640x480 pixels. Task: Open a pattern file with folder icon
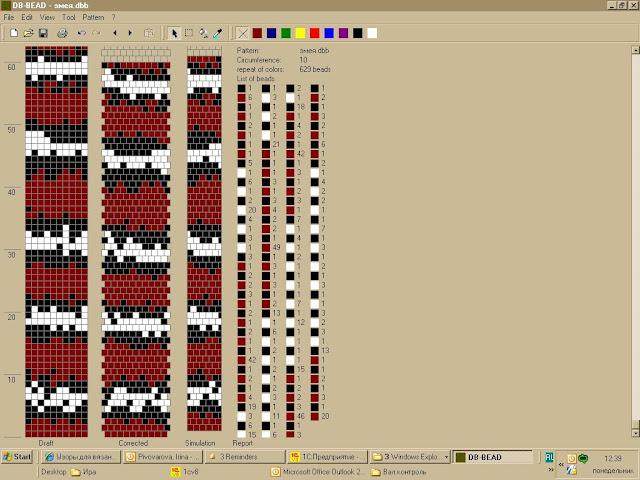[28, 33]
